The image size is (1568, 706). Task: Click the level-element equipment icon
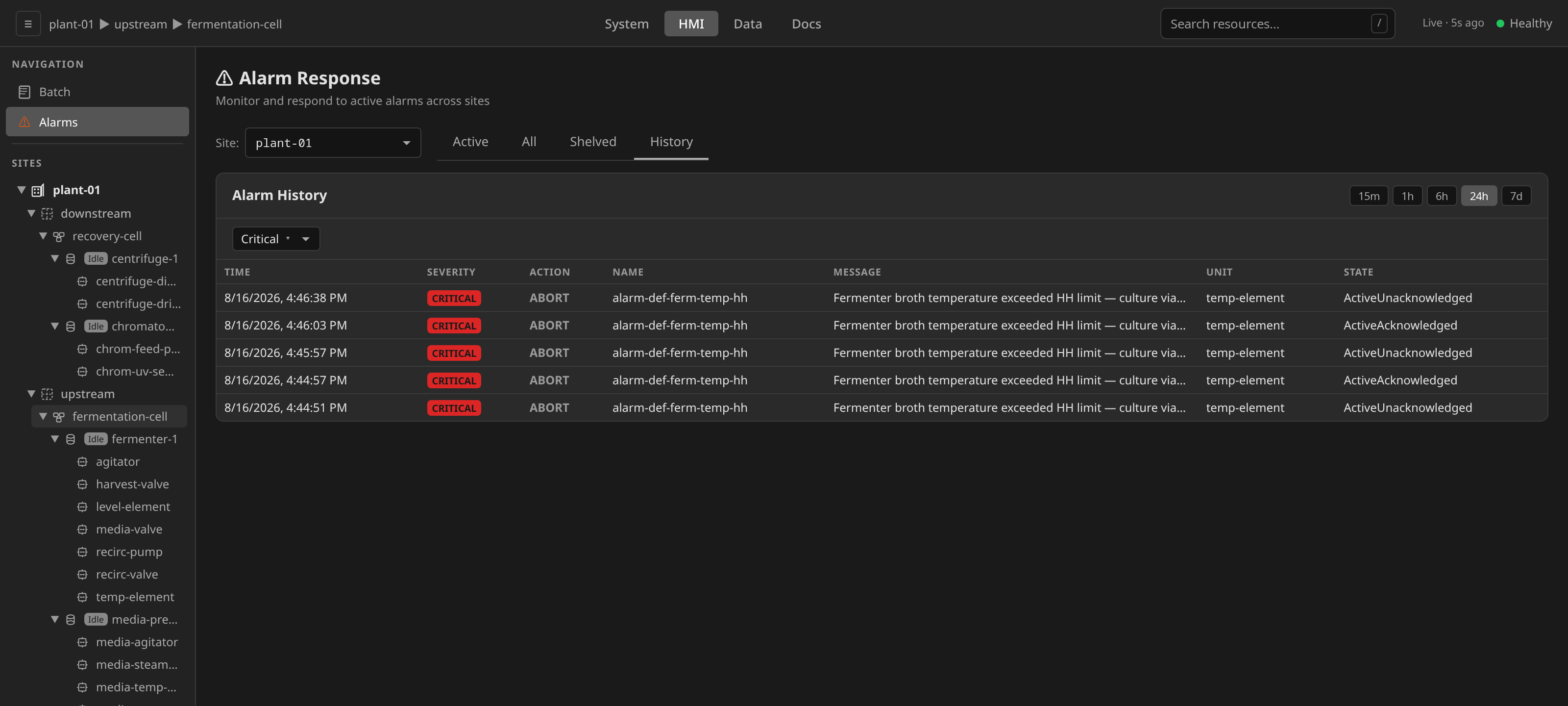coord(82,506)
